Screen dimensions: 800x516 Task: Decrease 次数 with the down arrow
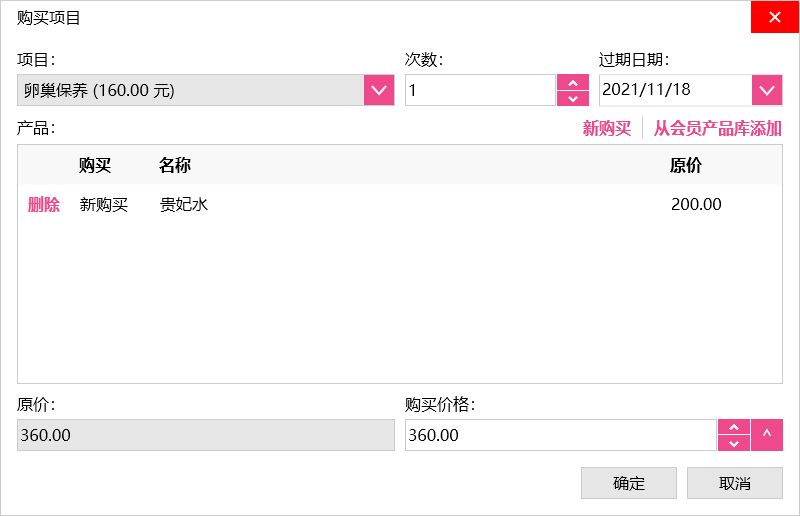tap(572, 98)
